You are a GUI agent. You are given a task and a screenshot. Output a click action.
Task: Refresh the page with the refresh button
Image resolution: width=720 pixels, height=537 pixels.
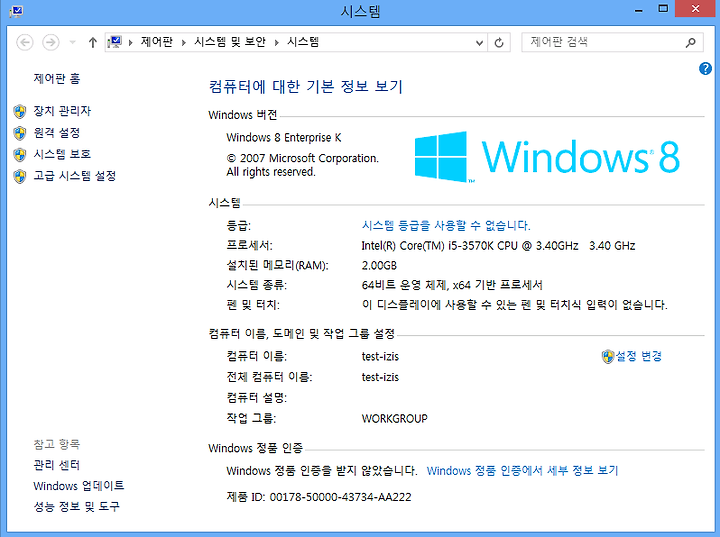[x=499, y=43]
